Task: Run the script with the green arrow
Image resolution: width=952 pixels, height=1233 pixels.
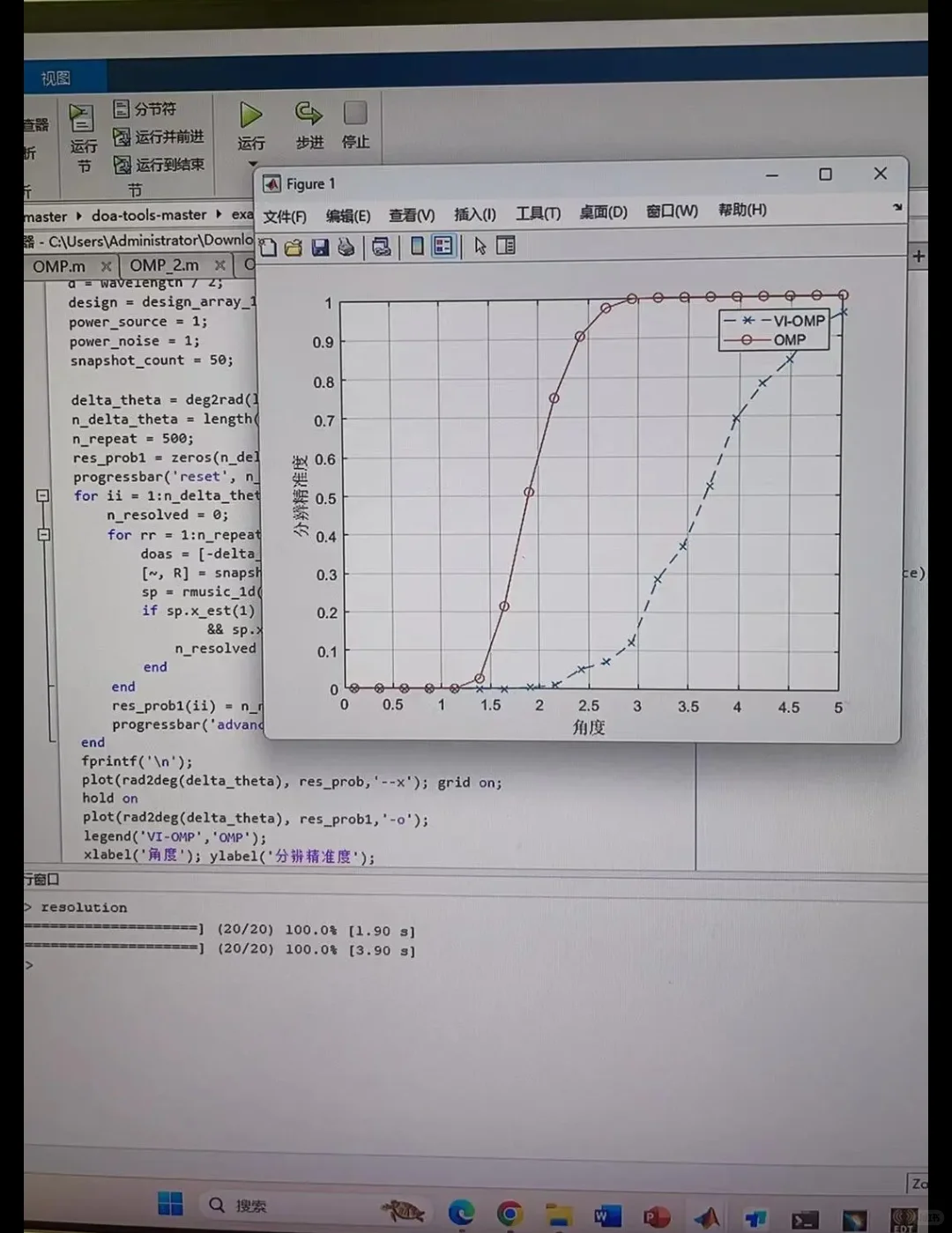Action: click(251, 115)
